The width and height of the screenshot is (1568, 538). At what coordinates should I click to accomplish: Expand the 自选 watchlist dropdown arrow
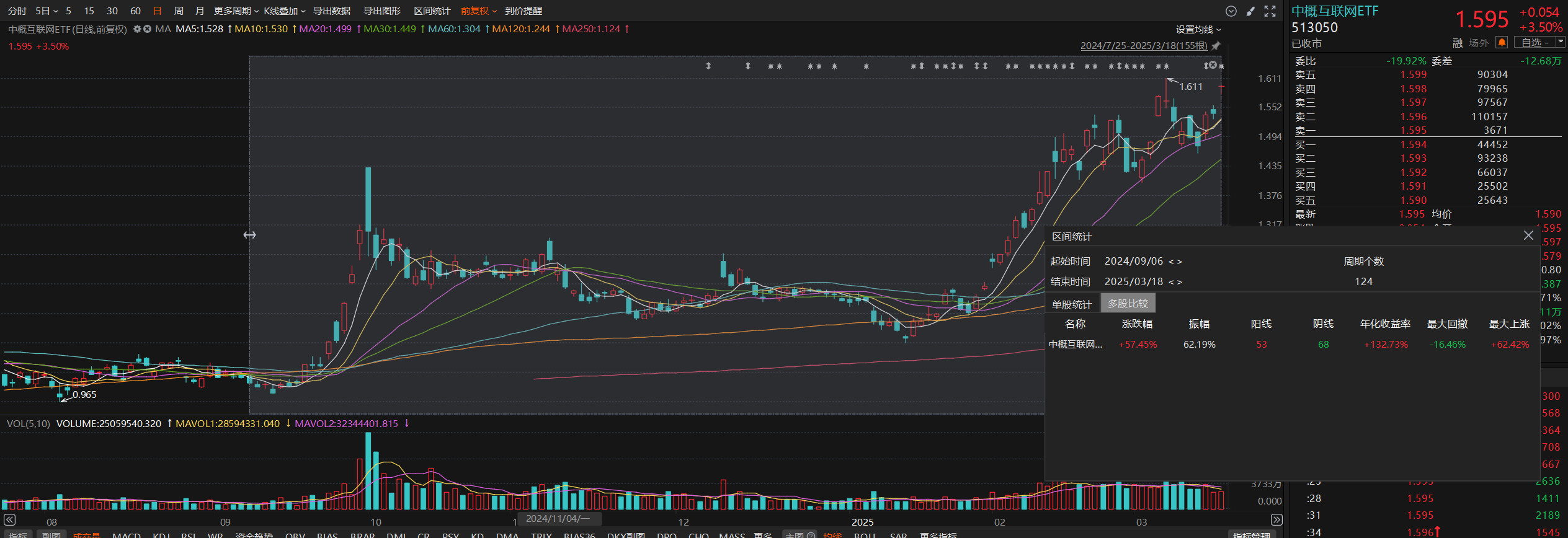pos(1561,42)
